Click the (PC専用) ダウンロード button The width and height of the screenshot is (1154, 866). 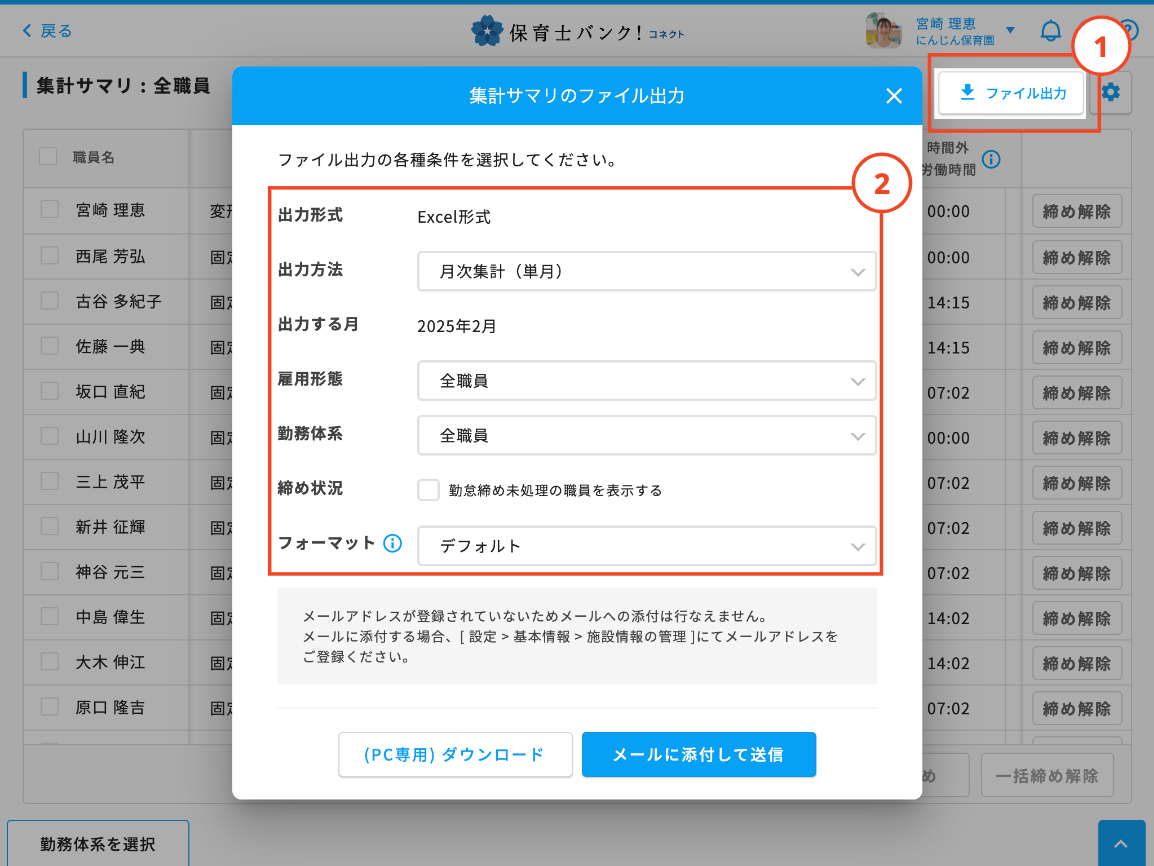pos(455,755)
